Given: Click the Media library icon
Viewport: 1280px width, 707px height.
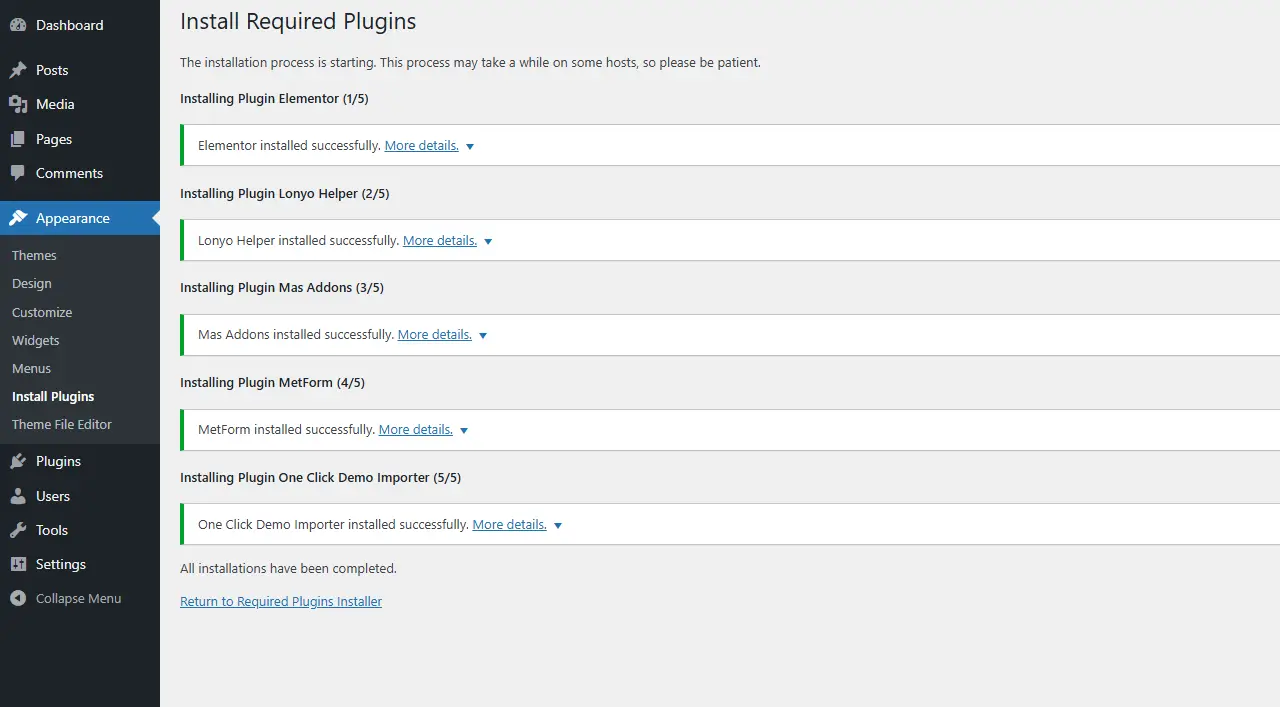Looking at the screenshot, I should 18,104.
